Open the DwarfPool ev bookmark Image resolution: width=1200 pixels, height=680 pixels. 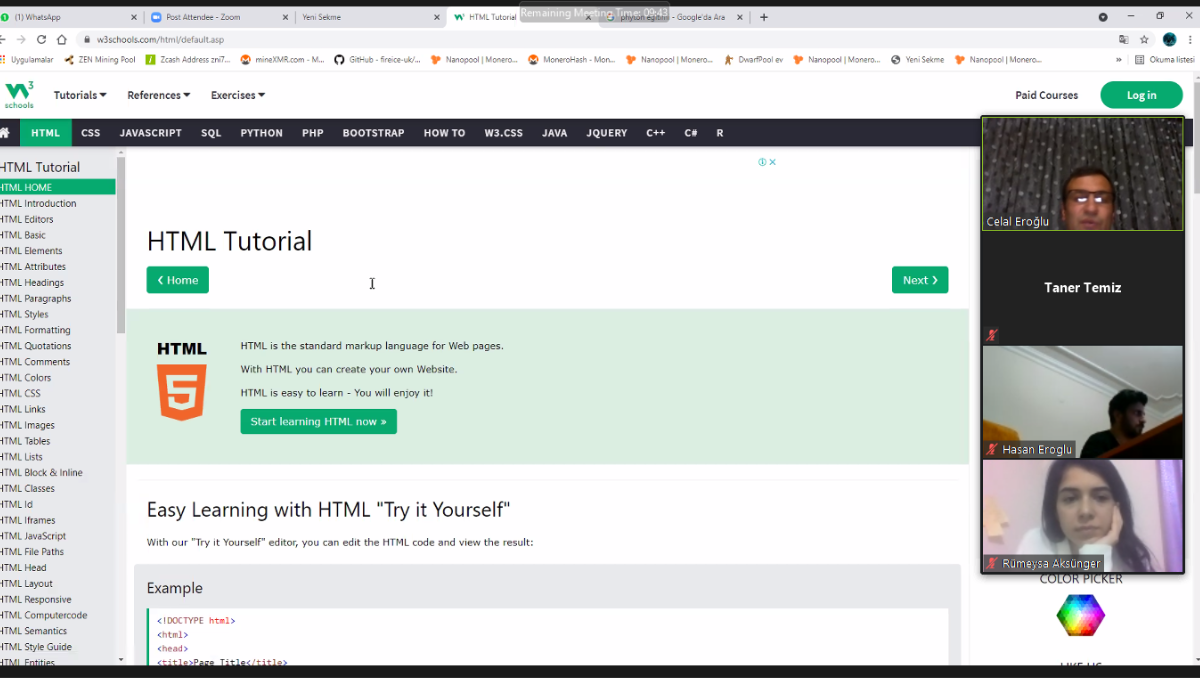(753, 60)
